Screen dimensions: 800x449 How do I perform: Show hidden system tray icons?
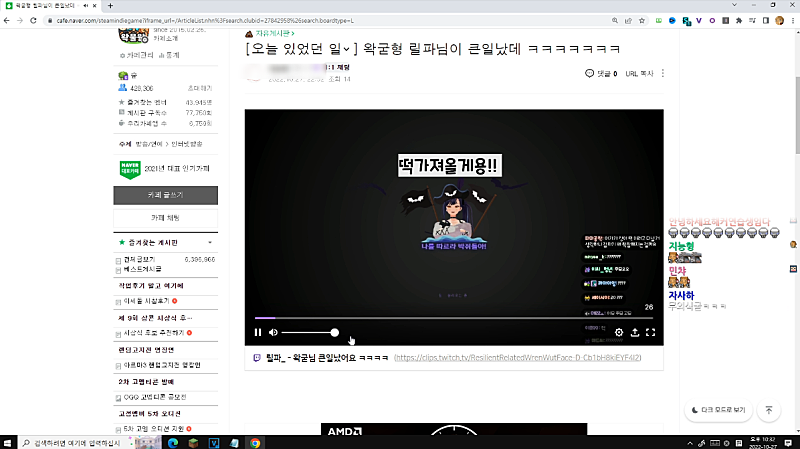click(x=690, y=443)
